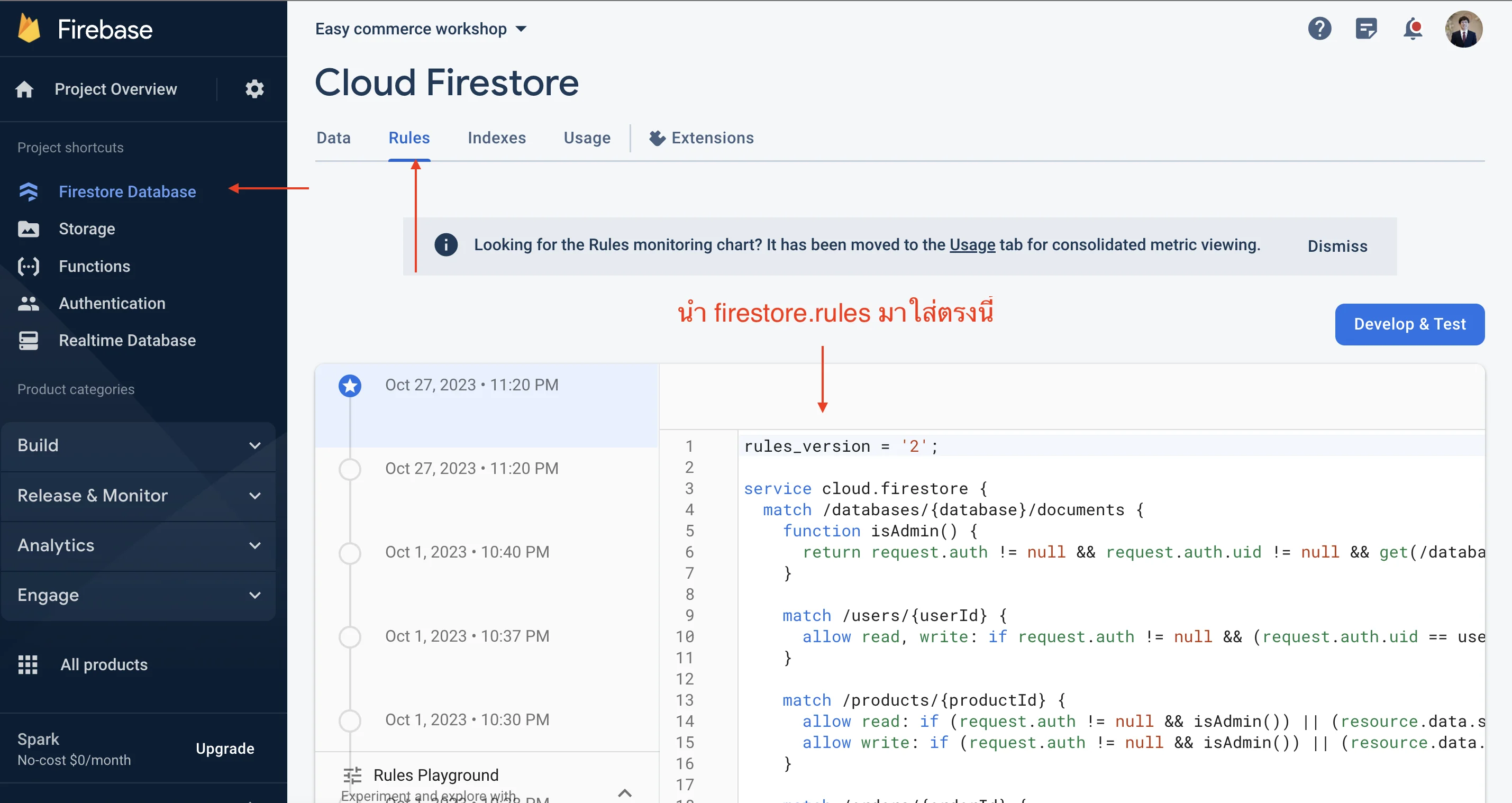Click the info icon in the banner

point(445,245)
